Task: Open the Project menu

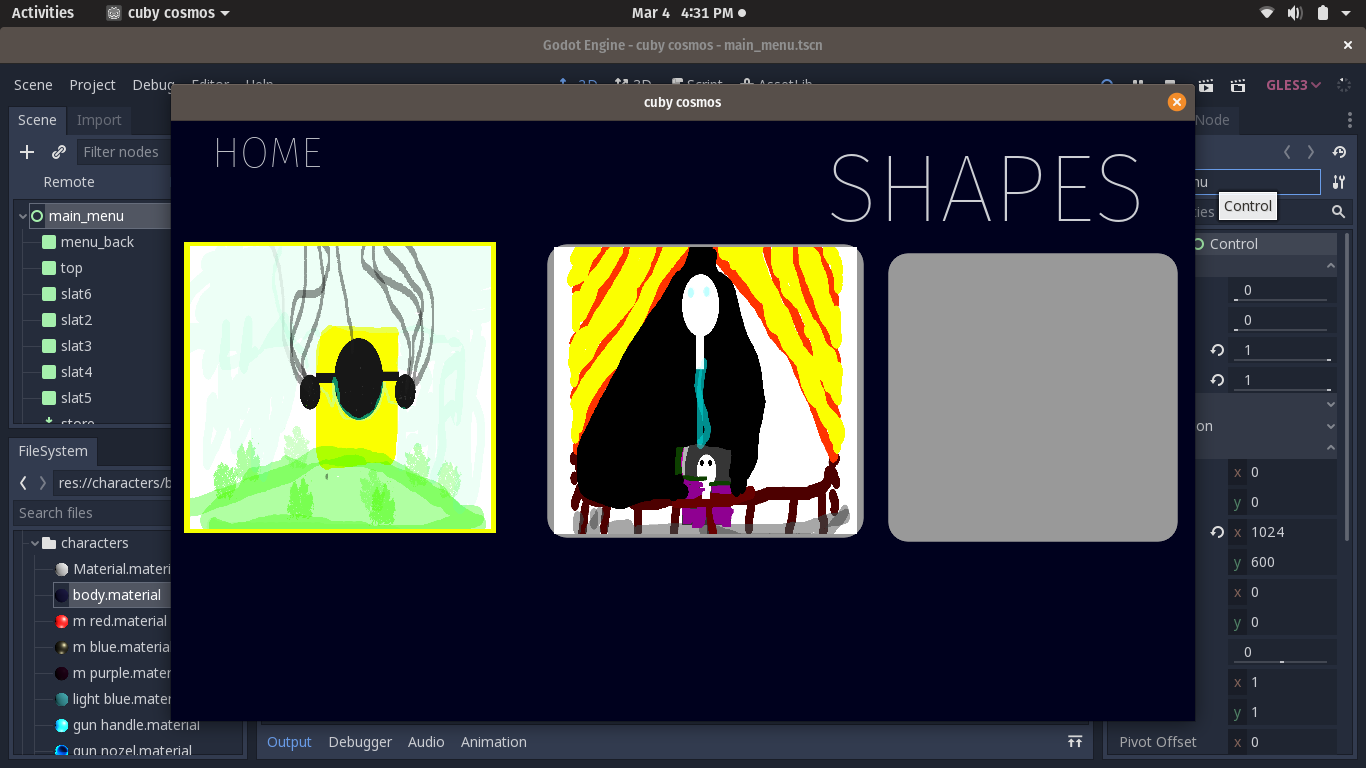Action: (92, 85)
